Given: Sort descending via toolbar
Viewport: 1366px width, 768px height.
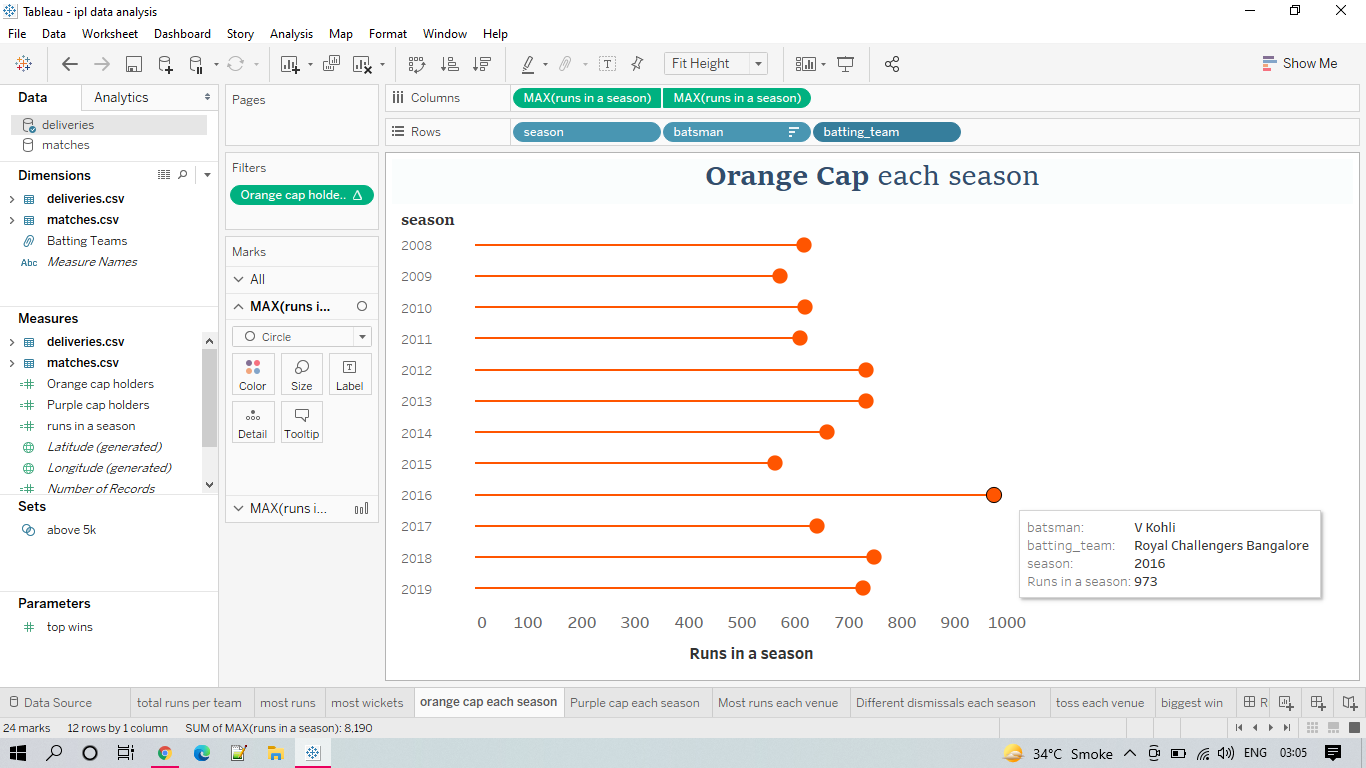Looking at the screenshot, I should 482,63.
